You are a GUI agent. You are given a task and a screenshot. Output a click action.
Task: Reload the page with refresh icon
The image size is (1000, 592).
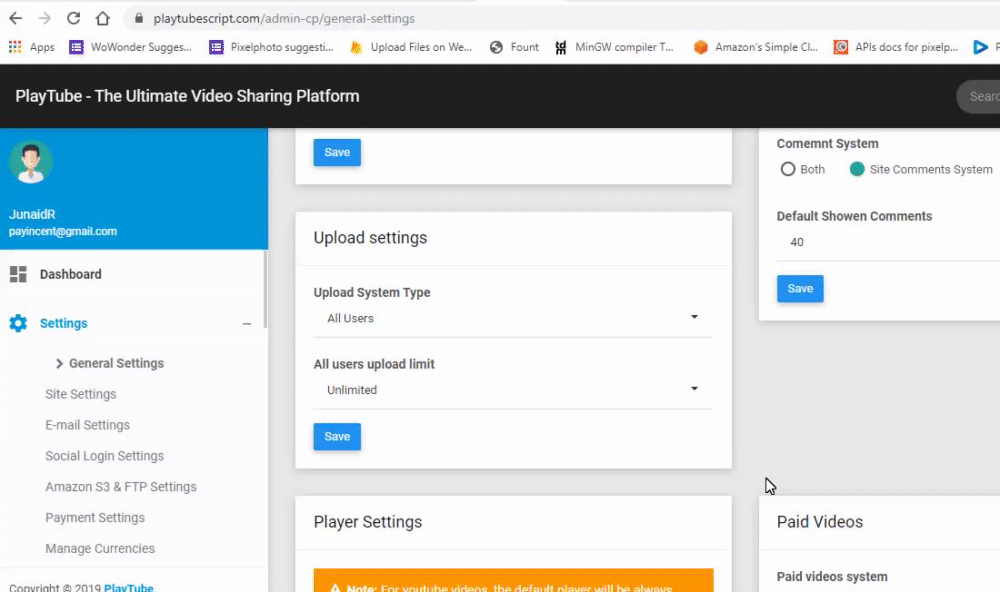73,18
